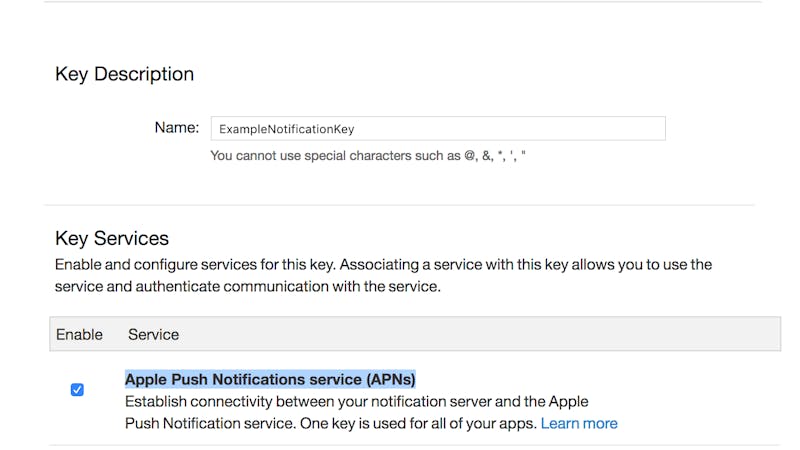
Task: Click the Key Services heading
Action: click(112, 238)
